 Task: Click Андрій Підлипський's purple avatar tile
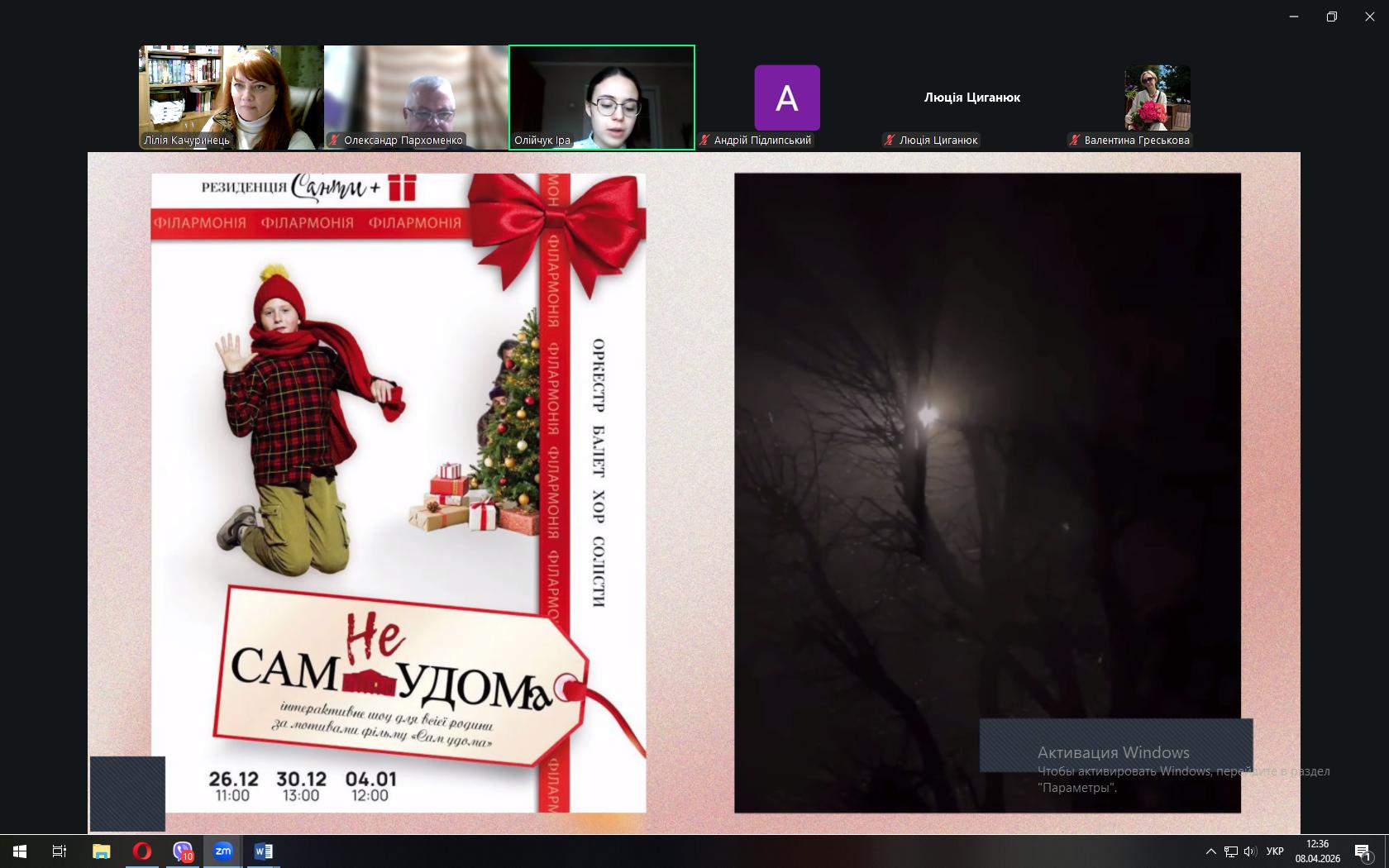pos(786,98)
